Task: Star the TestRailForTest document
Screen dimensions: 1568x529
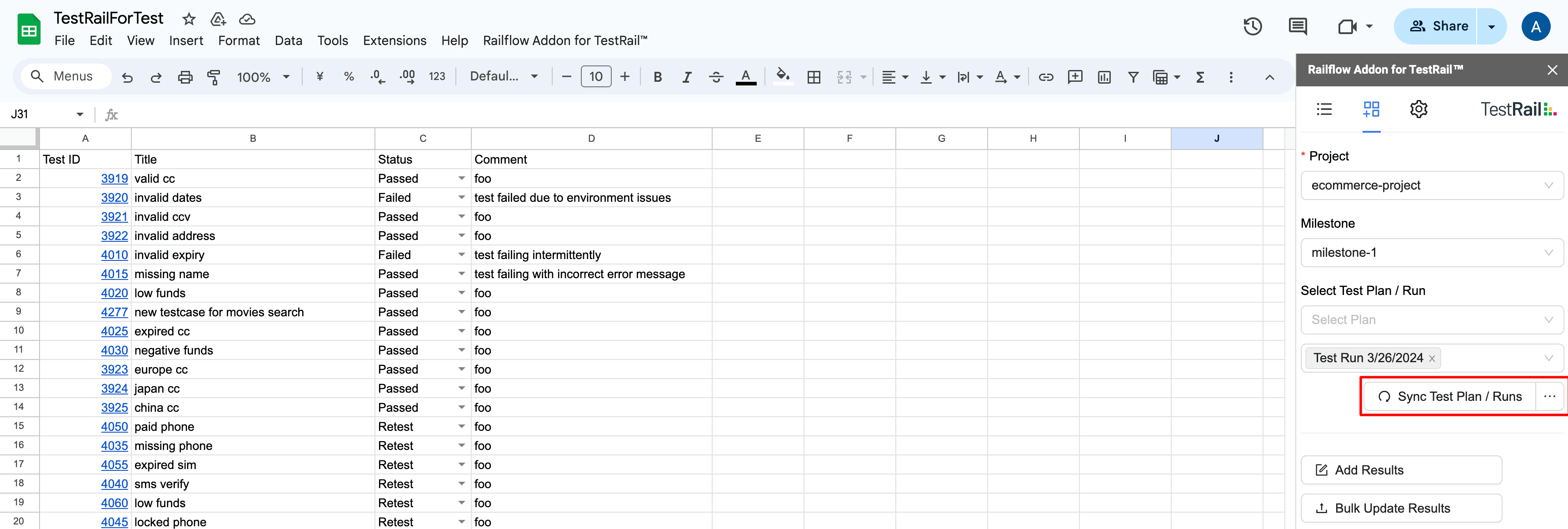Action: tap(190, 19)
